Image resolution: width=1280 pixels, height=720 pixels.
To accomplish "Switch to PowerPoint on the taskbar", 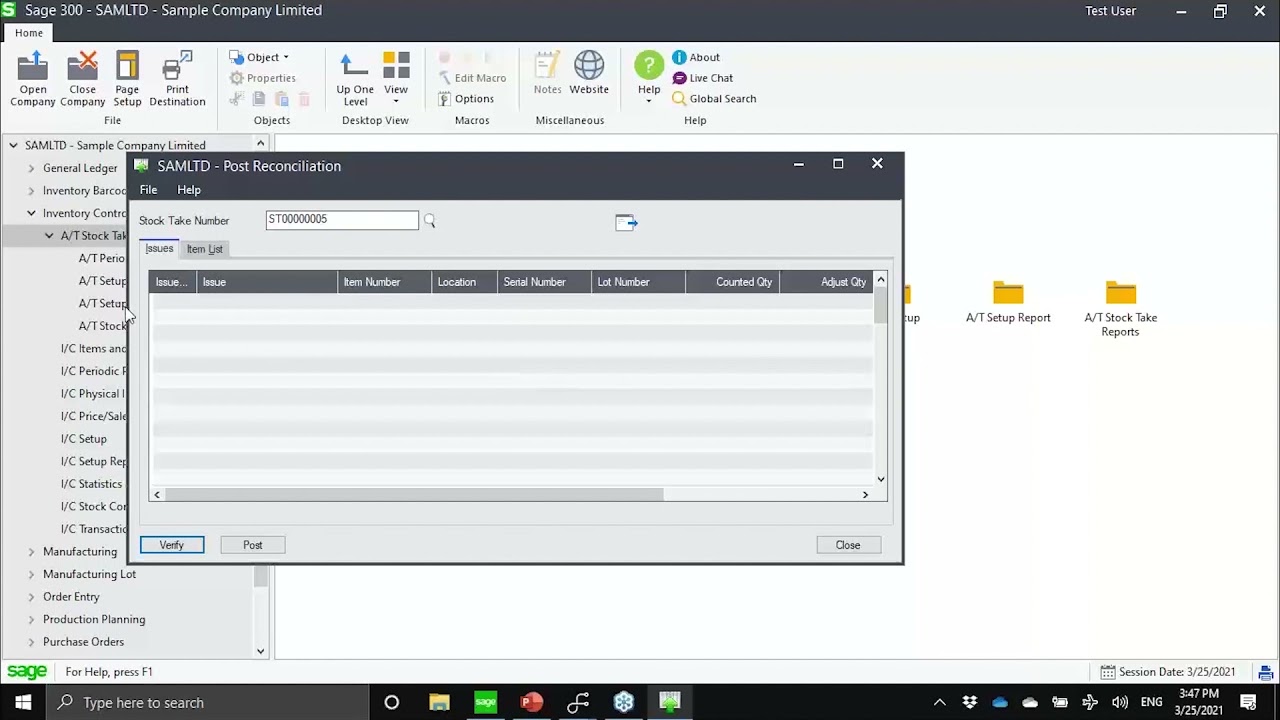I will 531,702.
